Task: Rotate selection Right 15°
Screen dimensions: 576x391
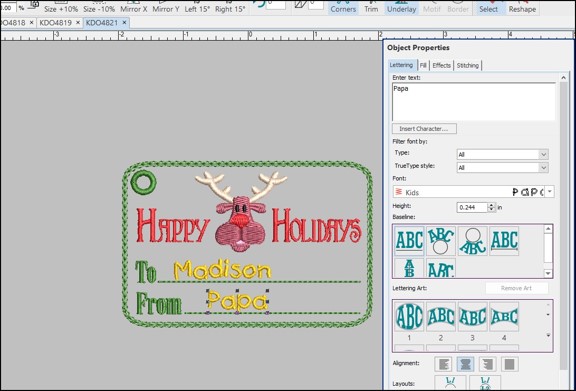Action: 230,7
